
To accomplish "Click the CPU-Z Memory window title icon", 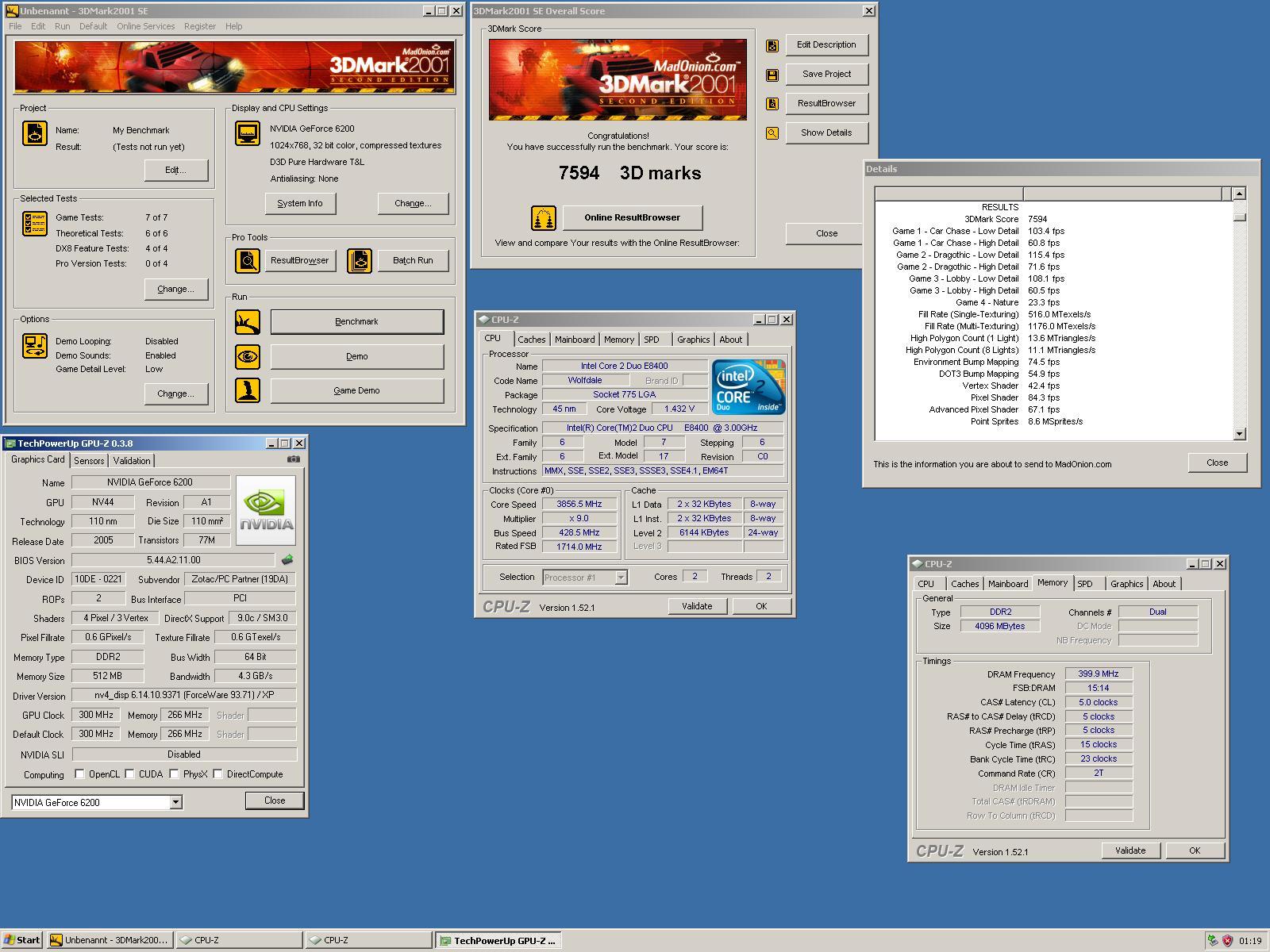I will point(917,563).
